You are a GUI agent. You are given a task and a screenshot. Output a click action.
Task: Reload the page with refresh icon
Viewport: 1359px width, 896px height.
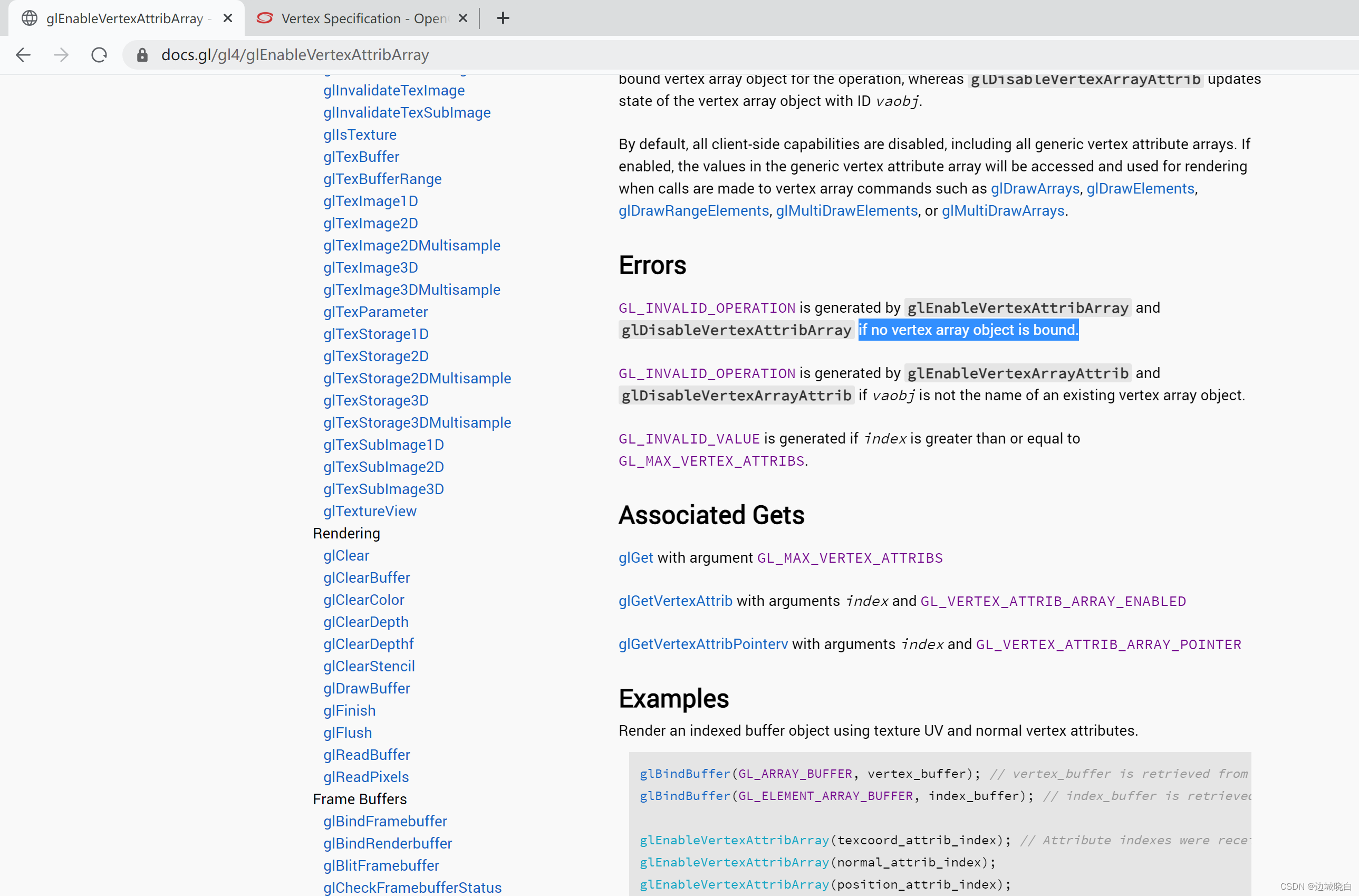[x=99, y=55]
